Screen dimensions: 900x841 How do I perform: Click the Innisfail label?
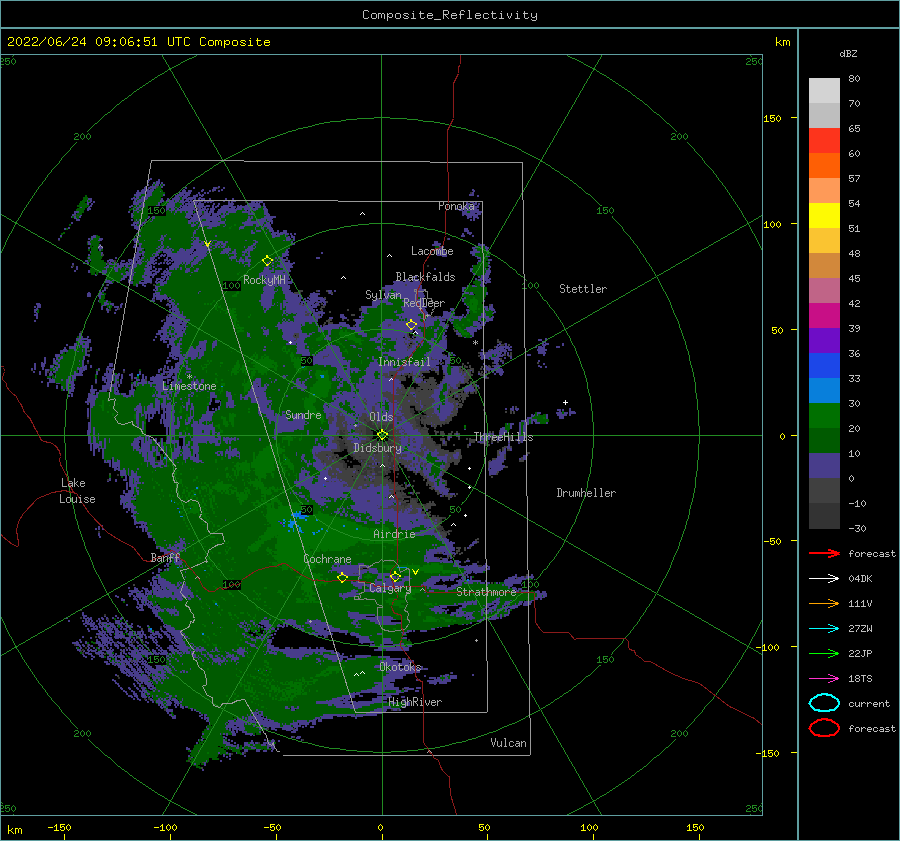(x=404, y=362)
